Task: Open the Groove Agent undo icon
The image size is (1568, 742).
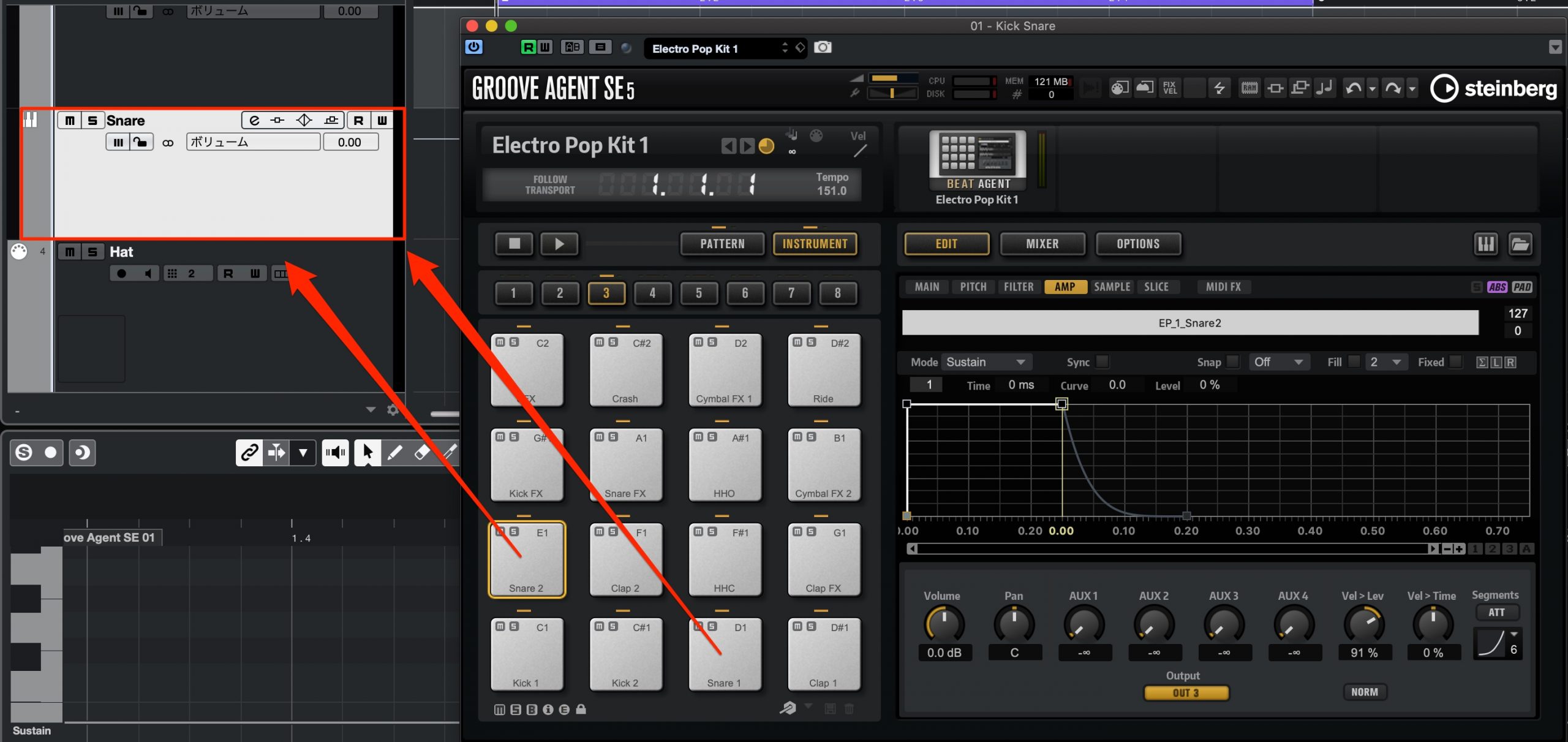Action: pyautogui.click(x=1353, y=88)
